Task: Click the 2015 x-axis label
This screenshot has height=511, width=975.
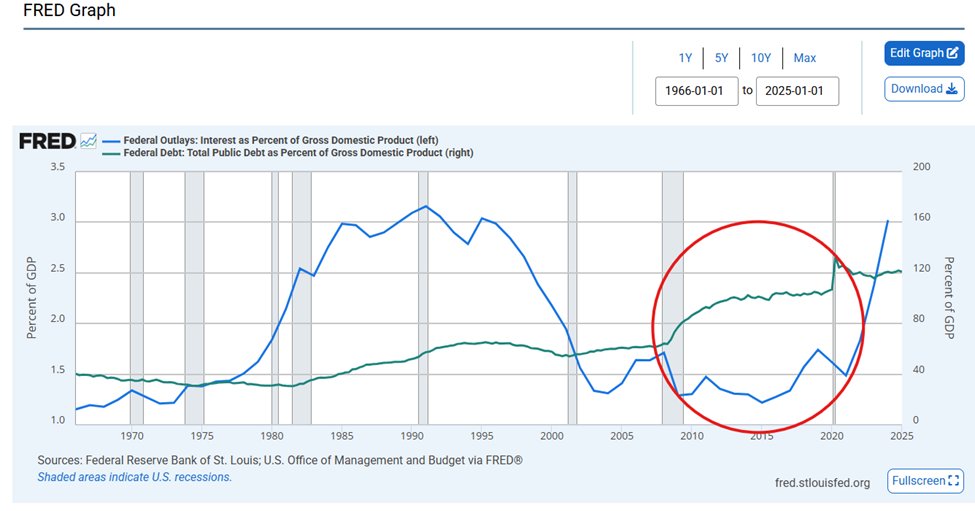Action: tap(762, 436)
